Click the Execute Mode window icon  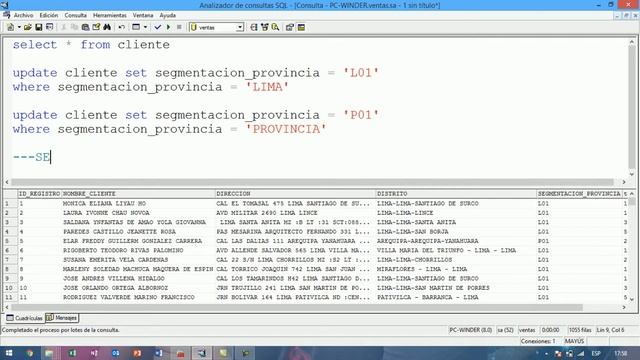click(x=136, y=27)
